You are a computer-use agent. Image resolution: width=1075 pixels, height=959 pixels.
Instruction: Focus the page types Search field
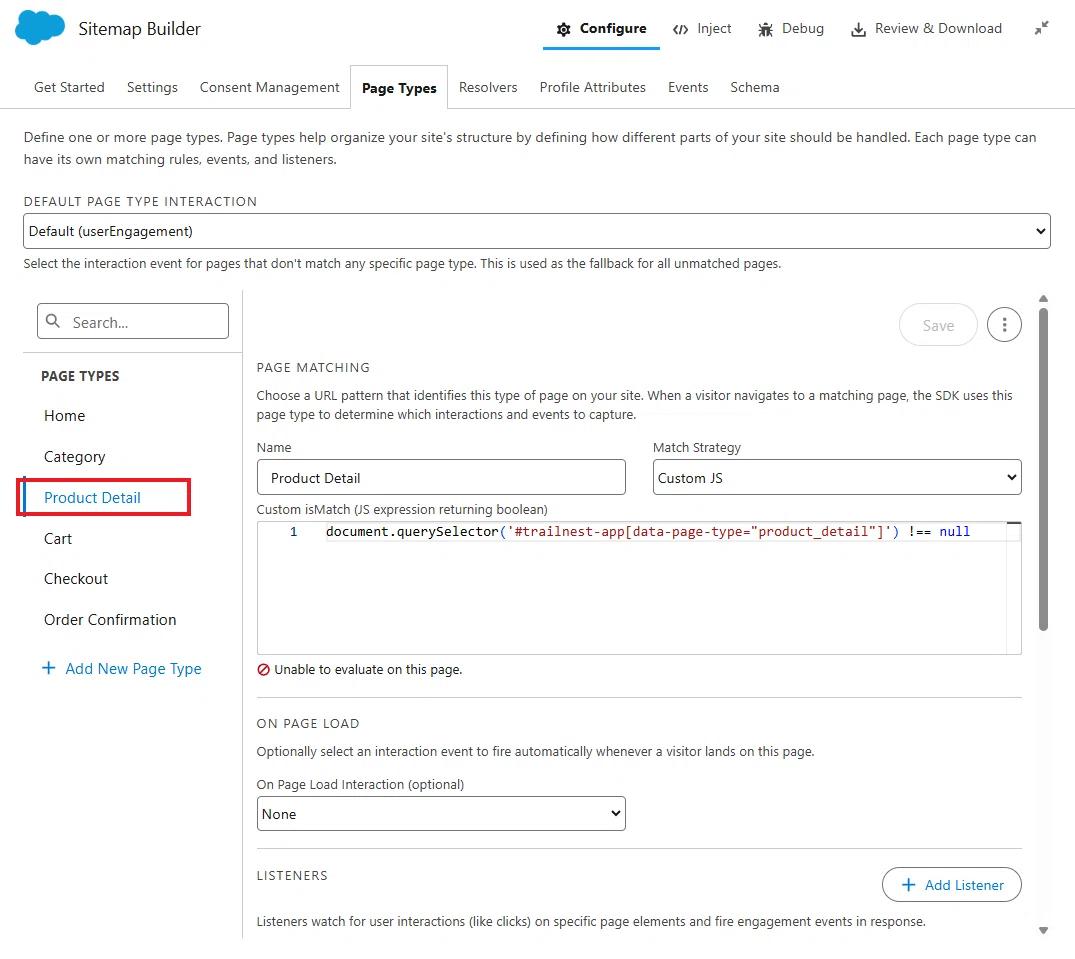tap(133, 321)
